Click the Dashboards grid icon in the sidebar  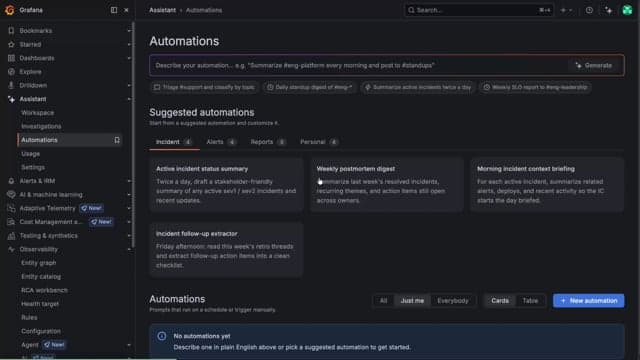(11, 58)
